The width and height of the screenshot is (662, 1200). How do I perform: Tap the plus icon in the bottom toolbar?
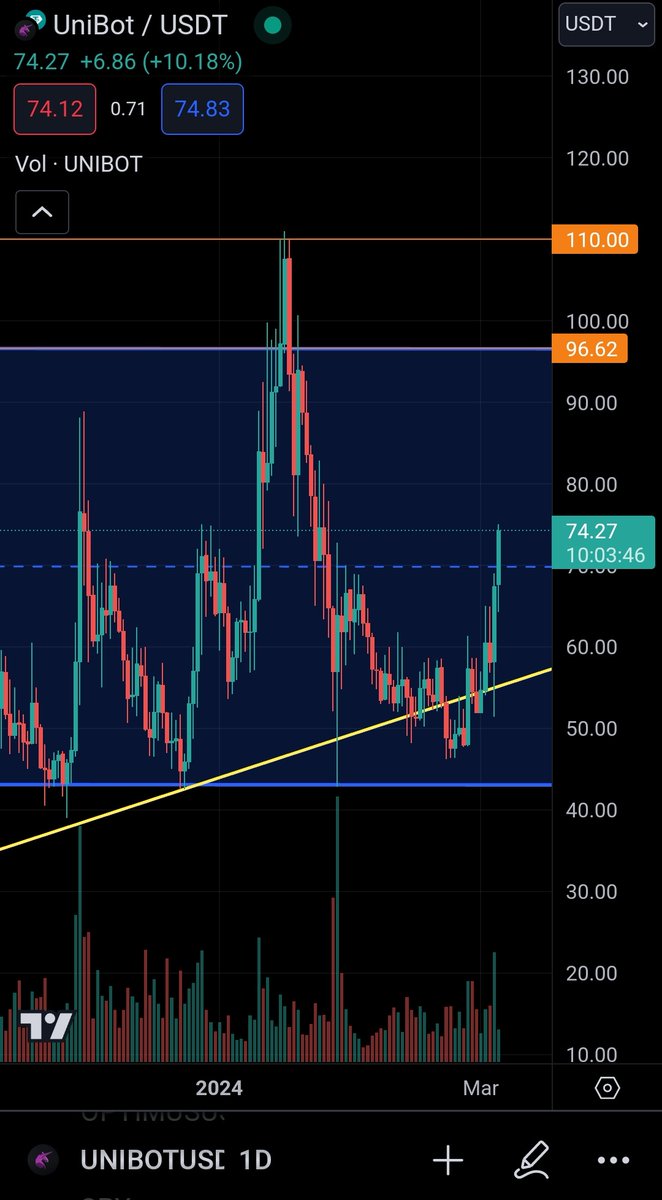coord(447,1160)
